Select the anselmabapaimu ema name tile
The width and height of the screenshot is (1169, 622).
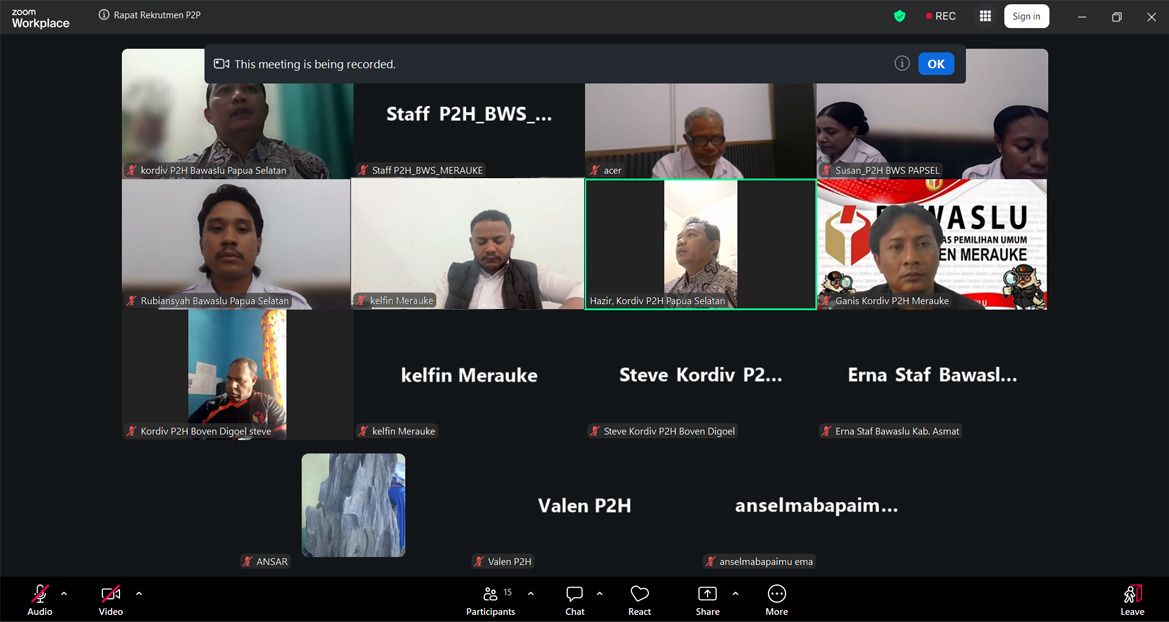pos(816,506)
